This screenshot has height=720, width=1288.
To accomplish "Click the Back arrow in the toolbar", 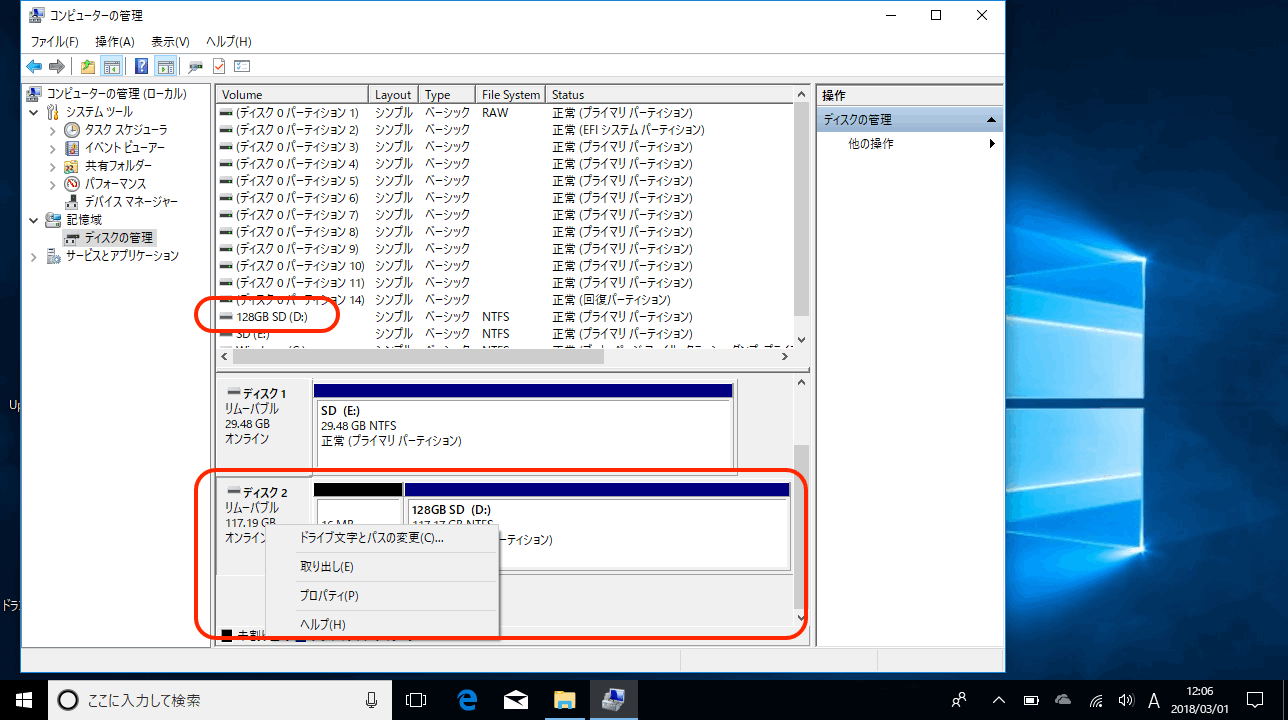I will 34,67.
